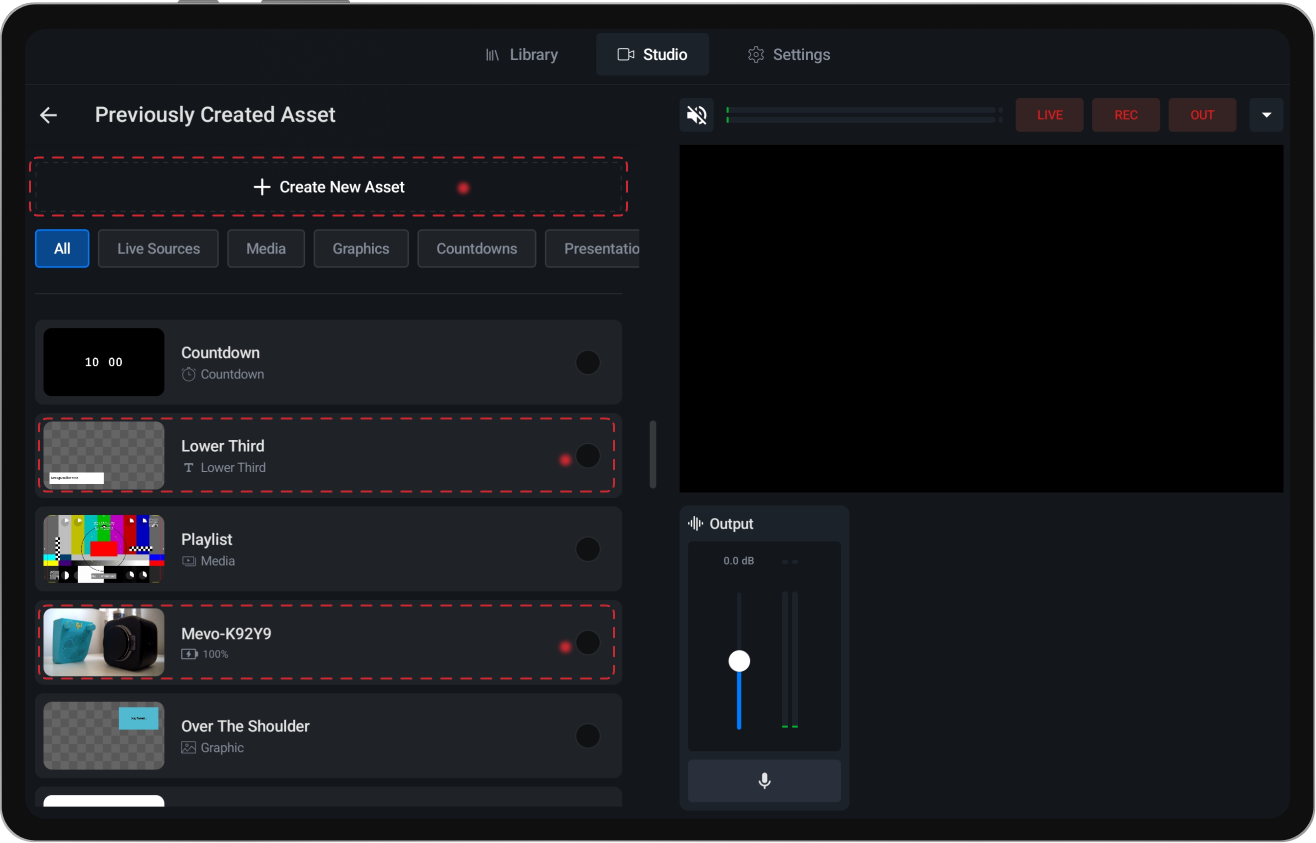Click the battery icon under Mevo-K92Y9

pos(189,654)
